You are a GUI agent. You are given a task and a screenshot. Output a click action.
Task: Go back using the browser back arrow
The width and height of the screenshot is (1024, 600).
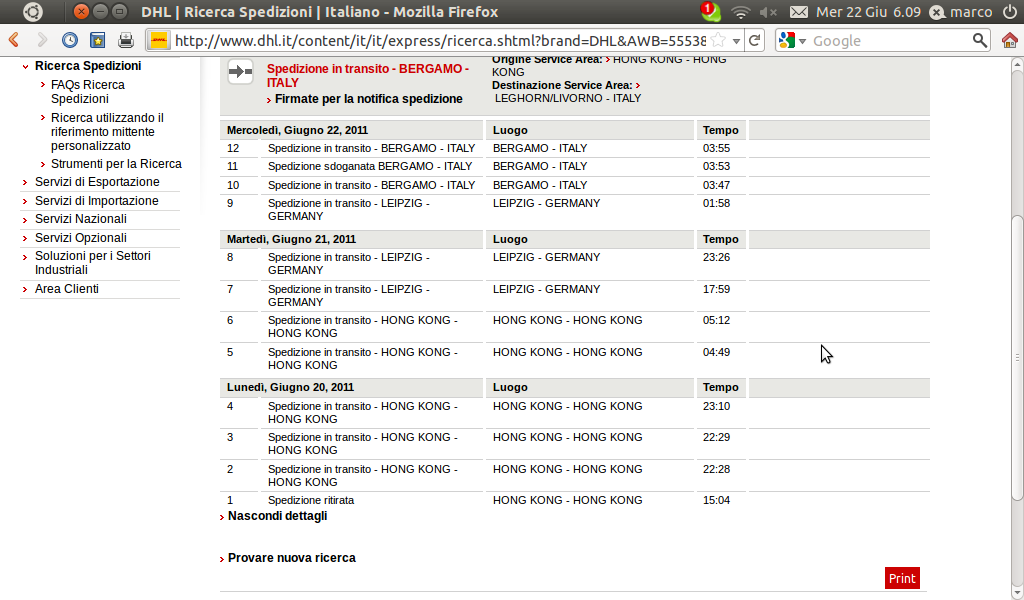14,40
